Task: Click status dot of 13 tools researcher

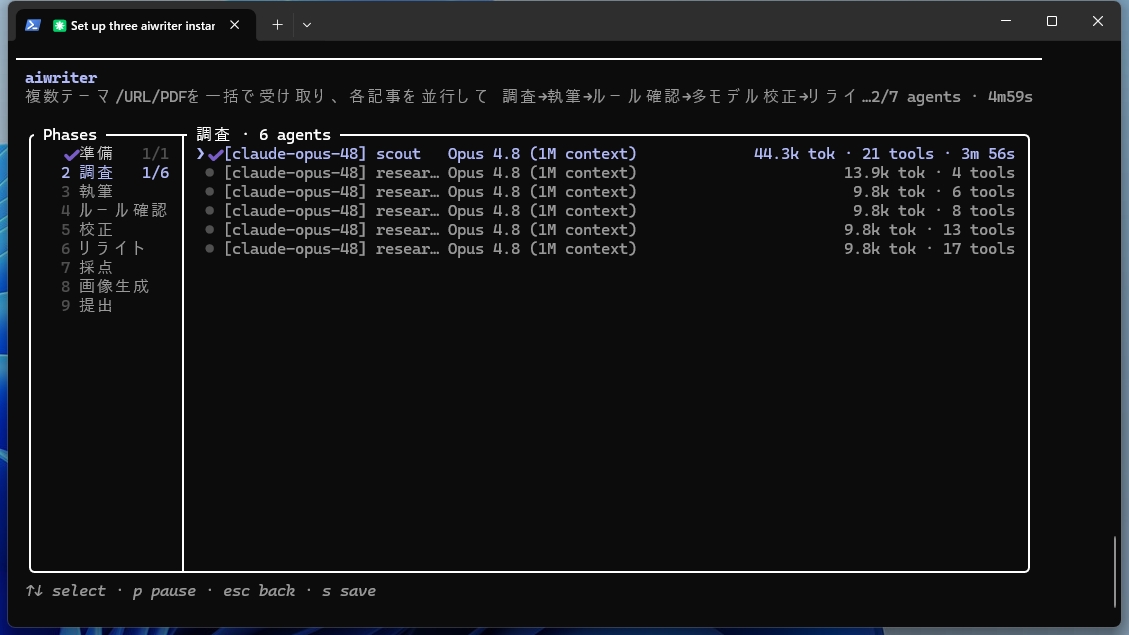Action: [210, 230]
